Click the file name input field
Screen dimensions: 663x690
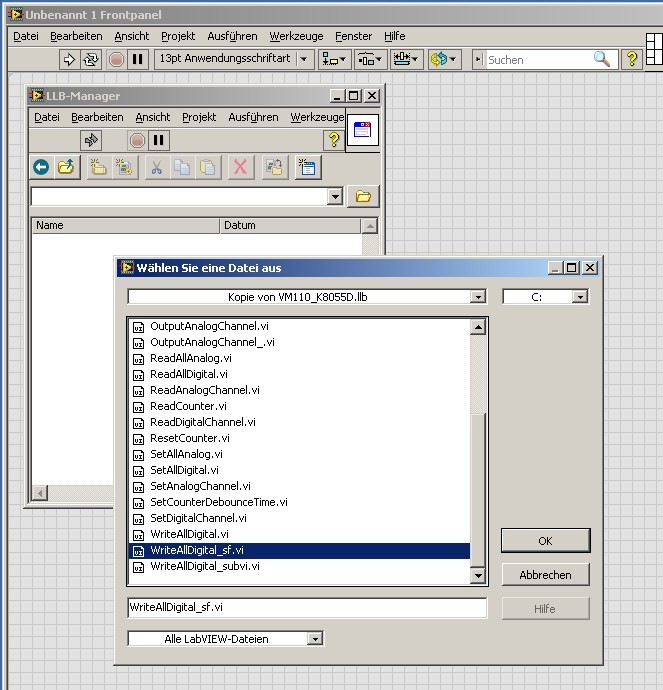tap(307, 607)
